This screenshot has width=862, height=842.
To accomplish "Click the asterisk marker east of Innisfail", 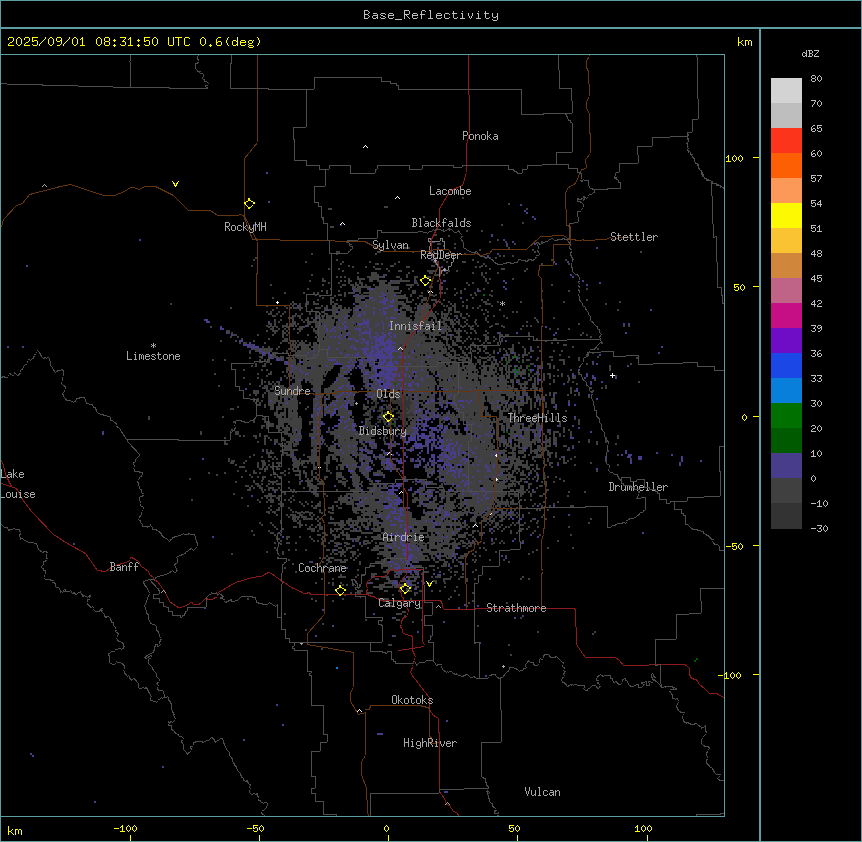I will [x=502, y=303].
